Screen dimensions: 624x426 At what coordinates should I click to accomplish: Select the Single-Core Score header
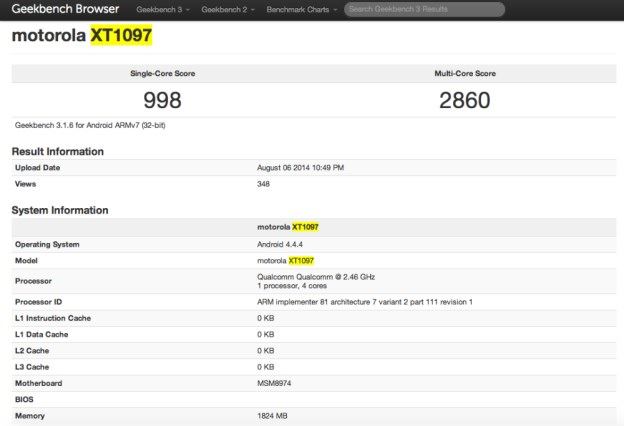163,73
